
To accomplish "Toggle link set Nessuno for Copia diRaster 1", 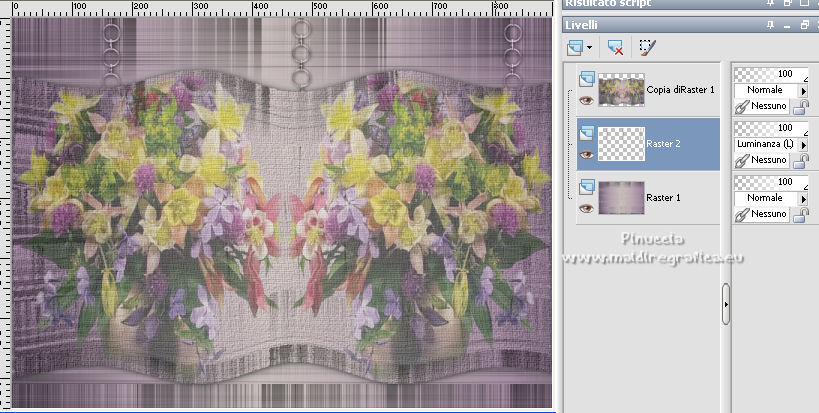I will [762, 107].
